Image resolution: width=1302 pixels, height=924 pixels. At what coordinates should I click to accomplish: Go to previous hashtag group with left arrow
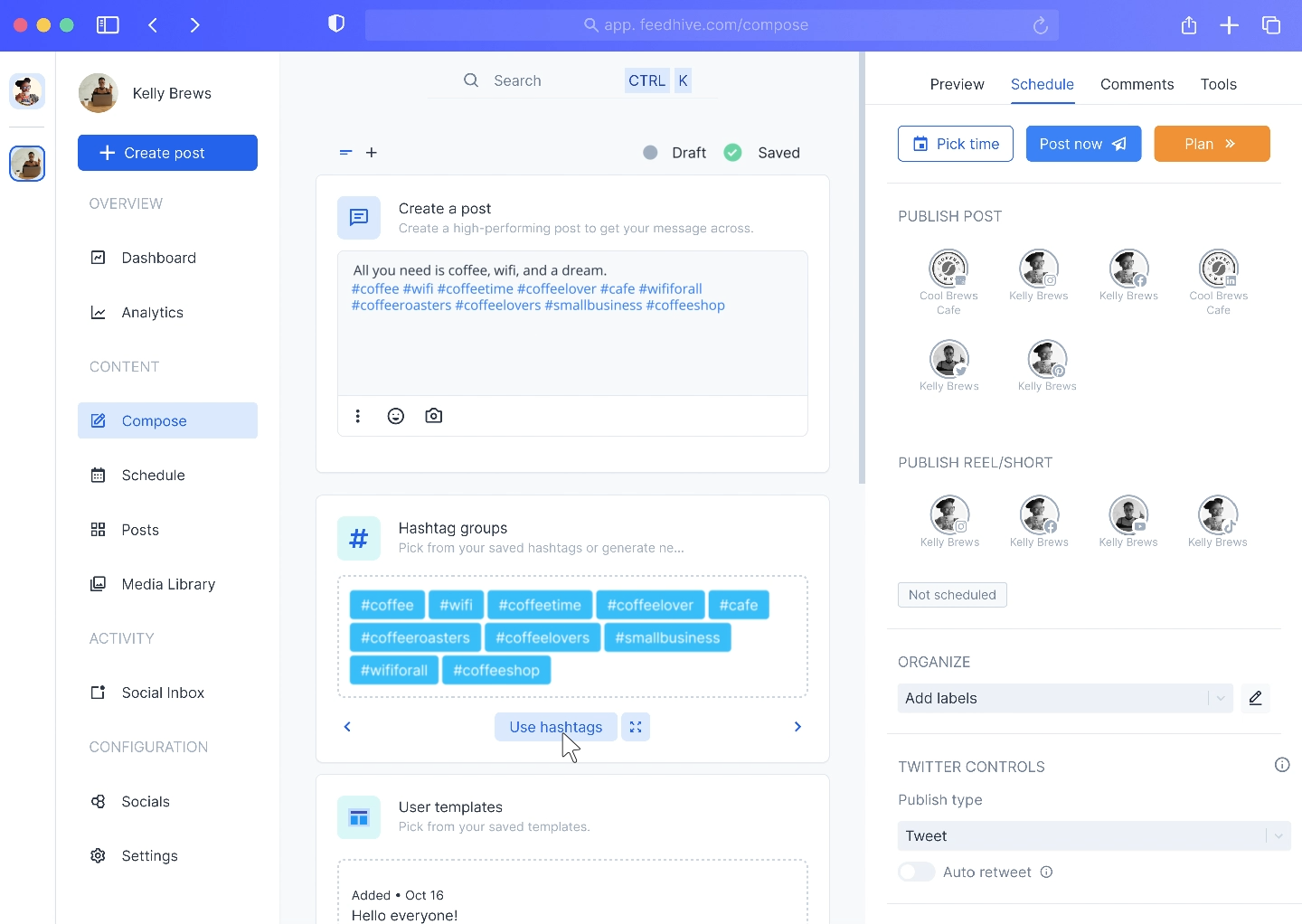coord(347,727)
